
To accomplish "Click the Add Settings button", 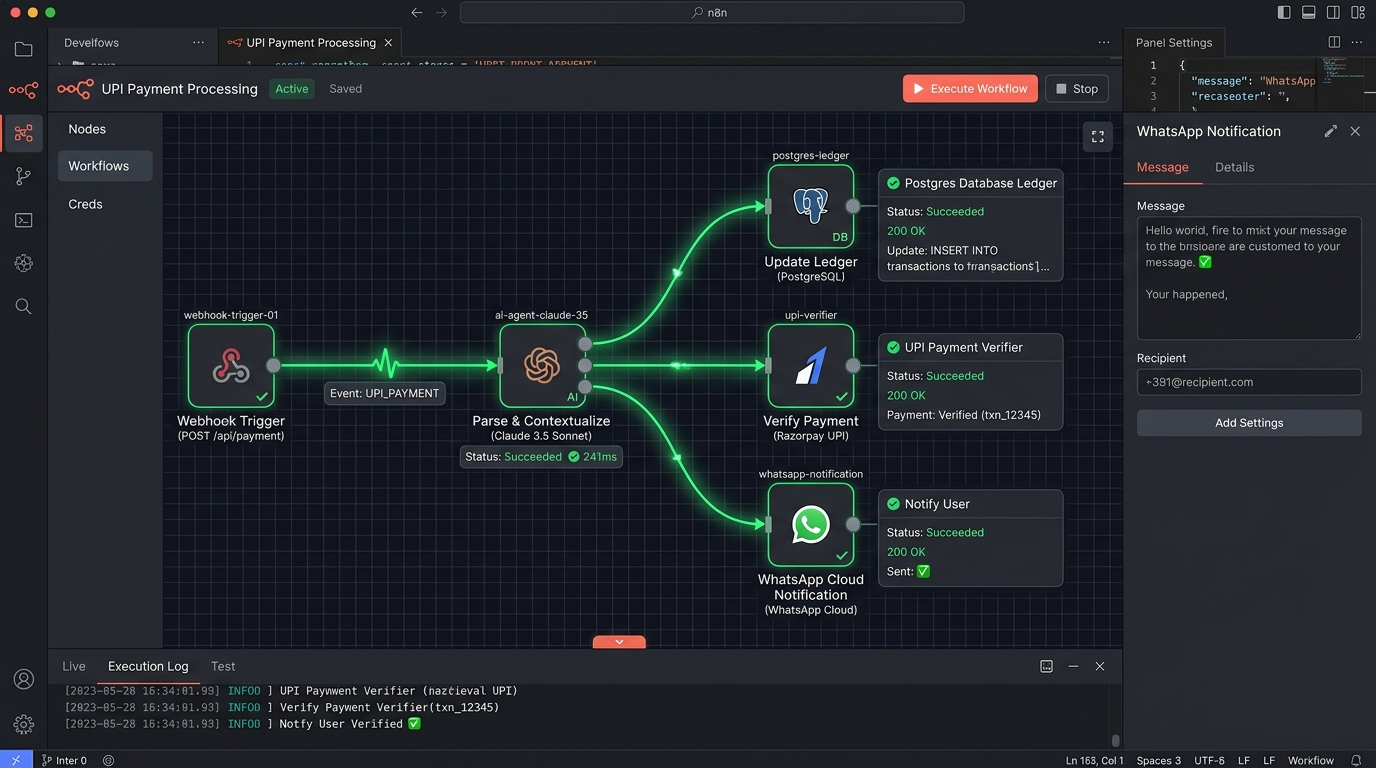I will [x=1249, y=423].
